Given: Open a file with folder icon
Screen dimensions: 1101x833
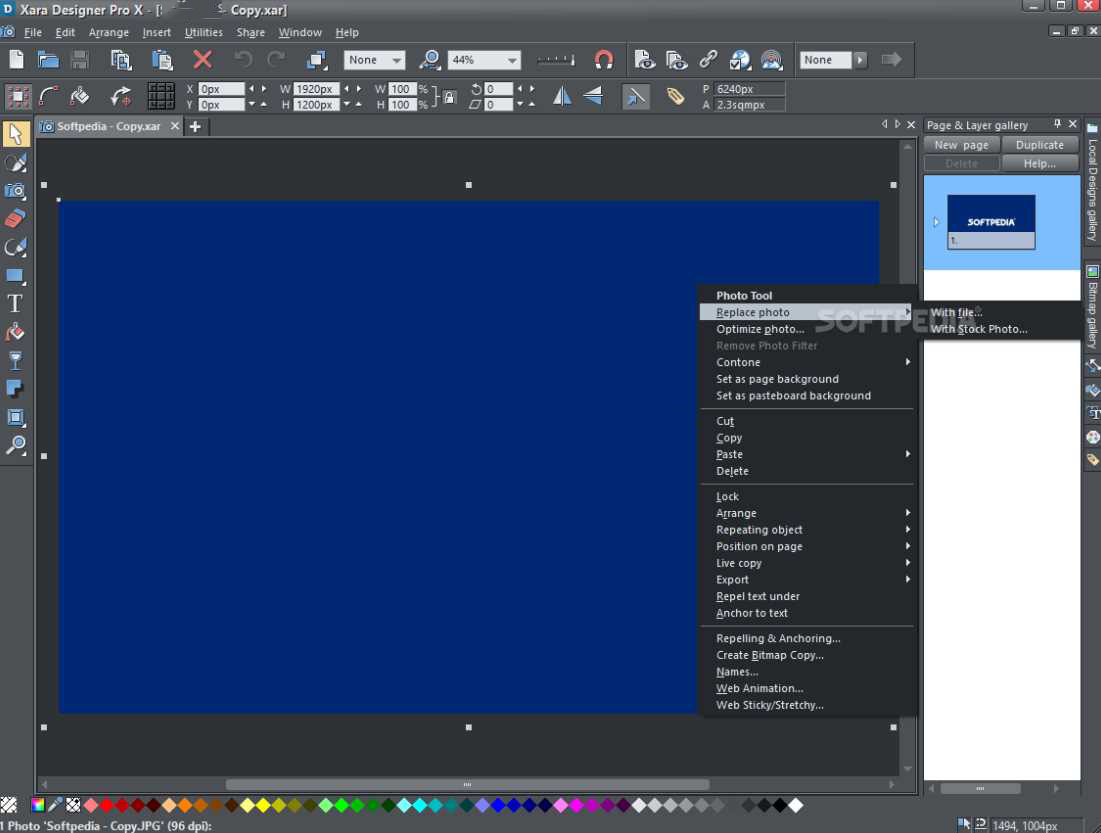Looking at the screenshot, I should click(x=48, y=60).
